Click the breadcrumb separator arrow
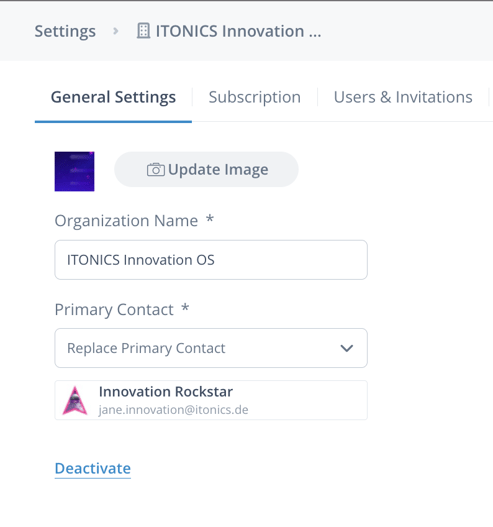 116,31
